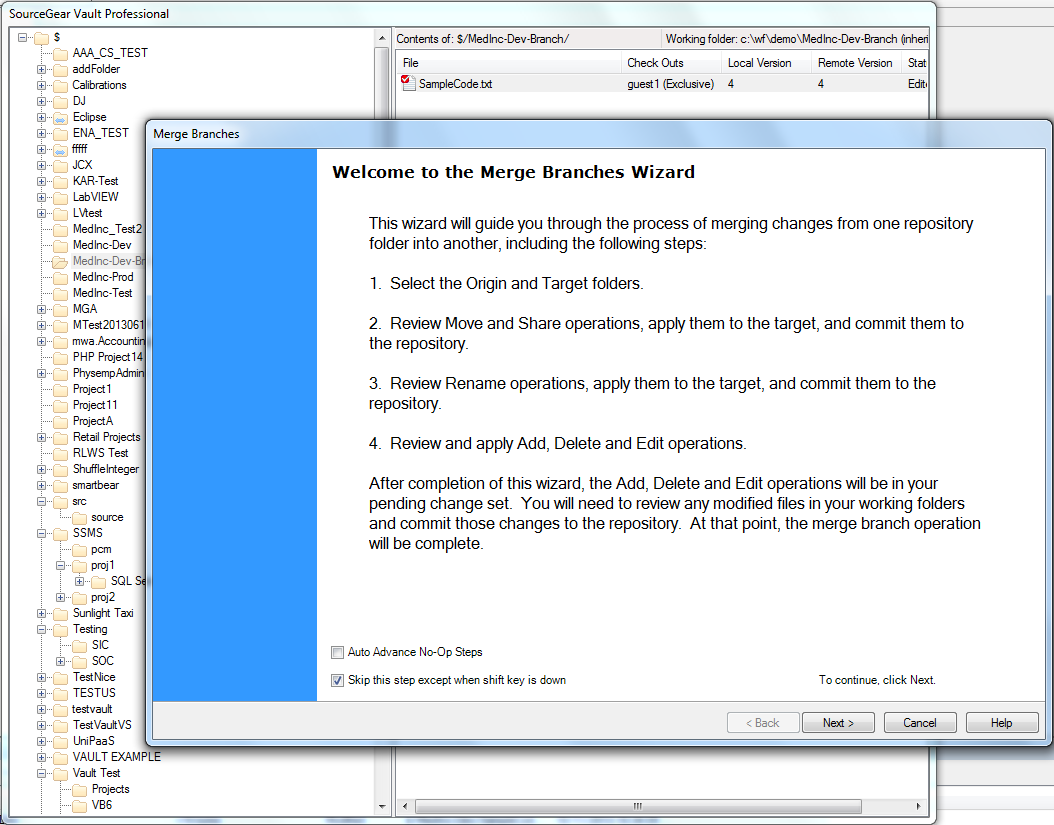1054x825 pixels.
Task: Click the file list scroll left arrow
Action: tap(405, 806)
